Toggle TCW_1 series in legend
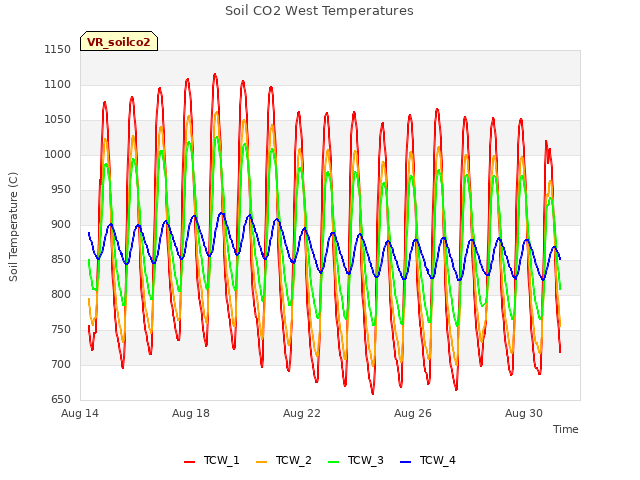 [211, 460]
